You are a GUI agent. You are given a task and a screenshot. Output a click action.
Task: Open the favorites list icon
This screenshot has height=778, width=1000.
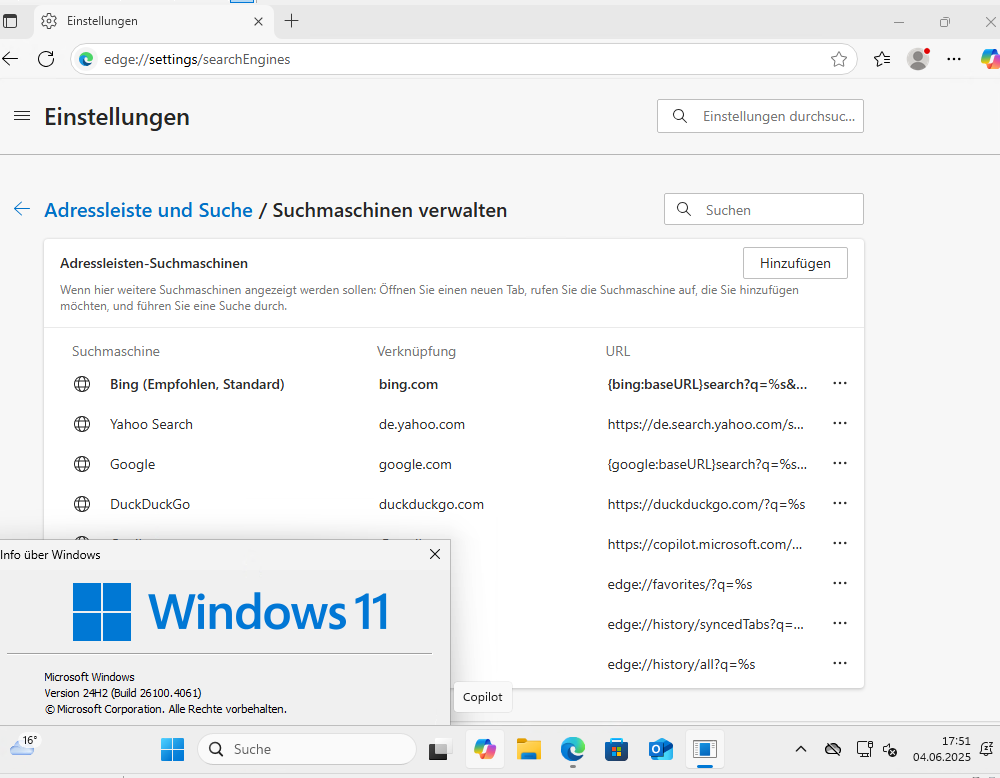882,59
